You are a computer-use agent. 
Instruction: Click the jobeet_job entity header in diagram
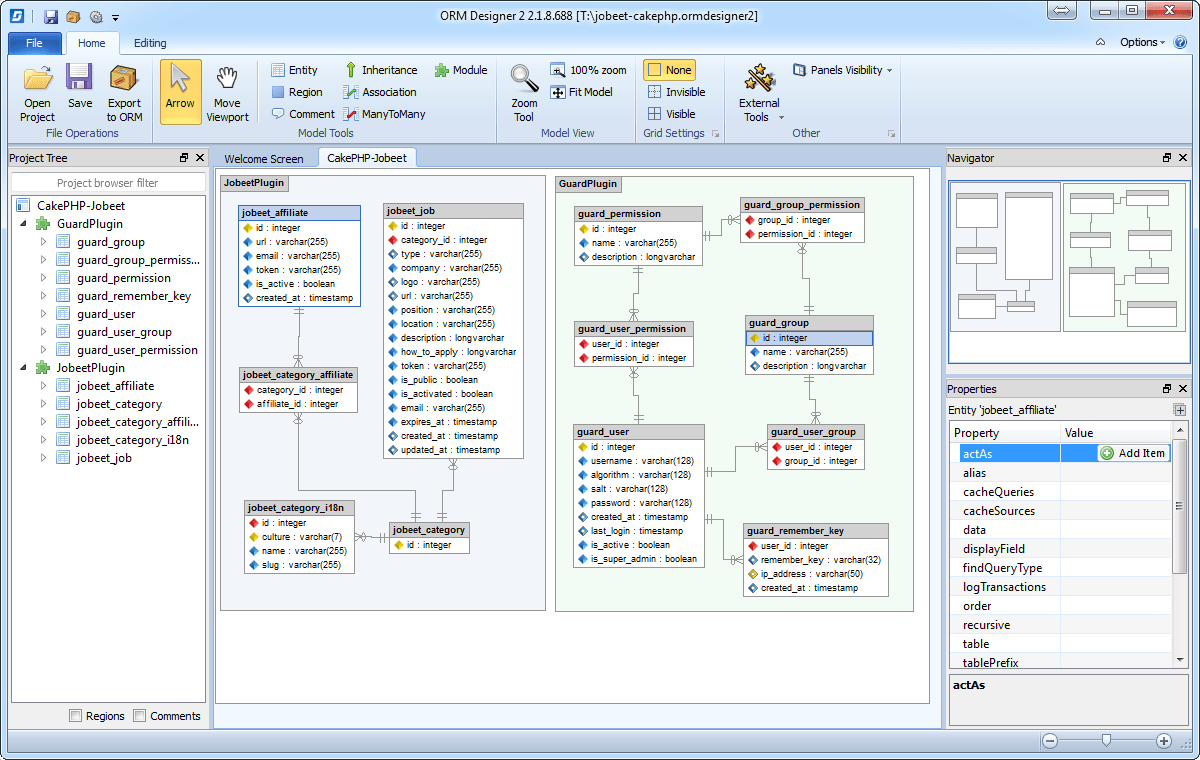tap(453, 211)
